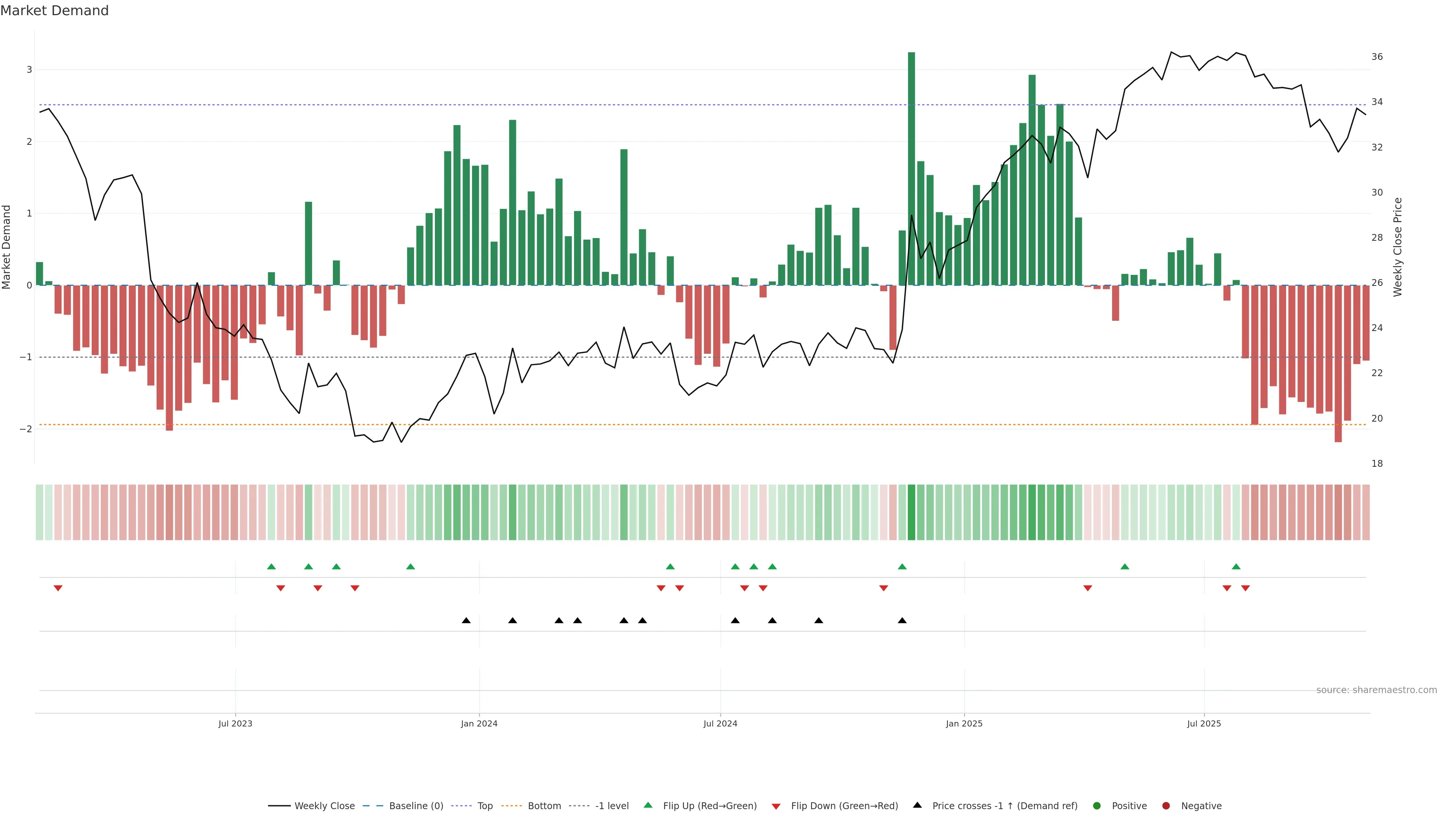The height and width of the screenshot is (819, 1456).
Task: Toggle the -1 level legend entry
Action: [x=612, y=806]
